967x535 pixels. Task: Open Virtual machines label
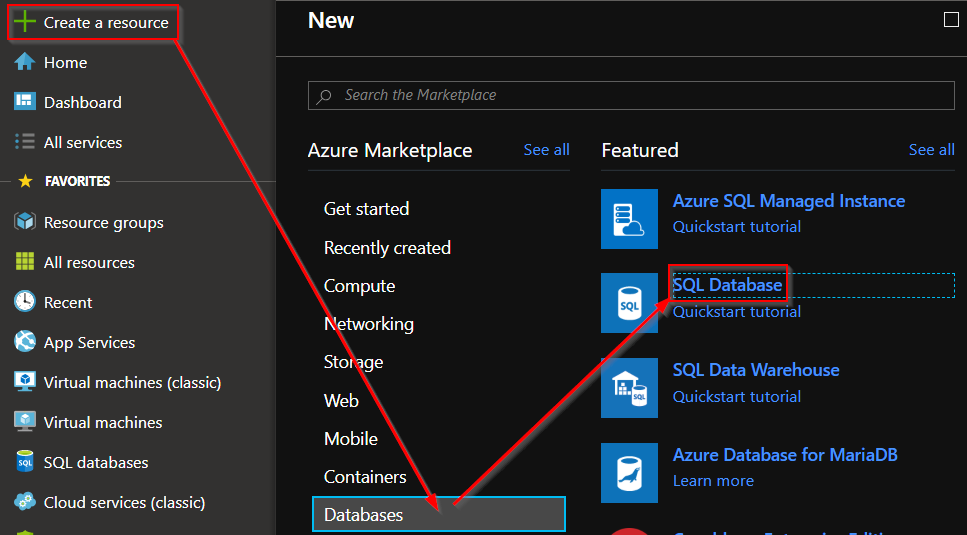click(x=103, y=423)
